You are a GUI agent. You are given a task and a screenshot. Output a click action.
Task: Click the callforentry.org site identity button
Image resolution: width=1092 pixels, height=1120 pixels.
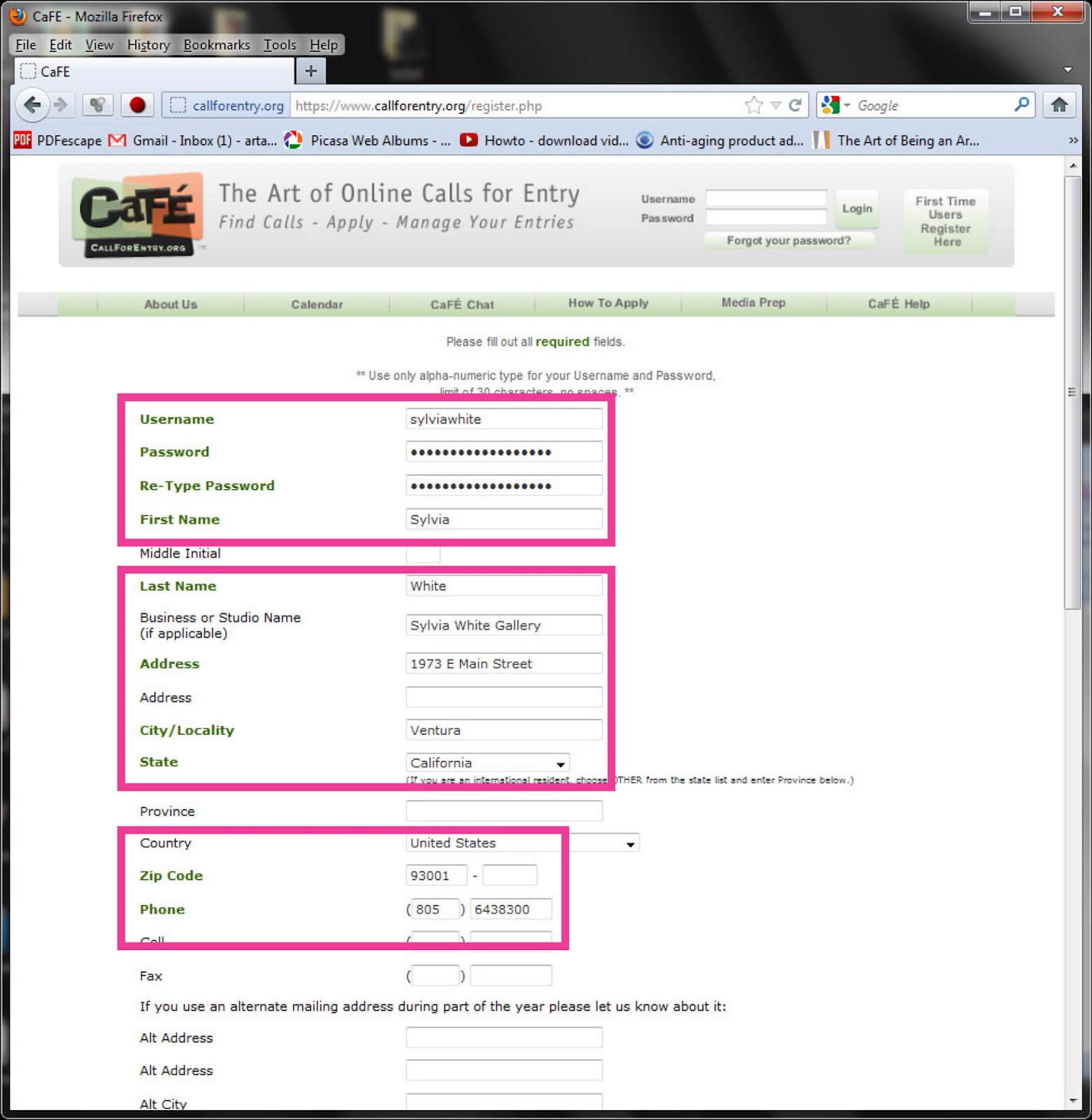tap(227, 106)
